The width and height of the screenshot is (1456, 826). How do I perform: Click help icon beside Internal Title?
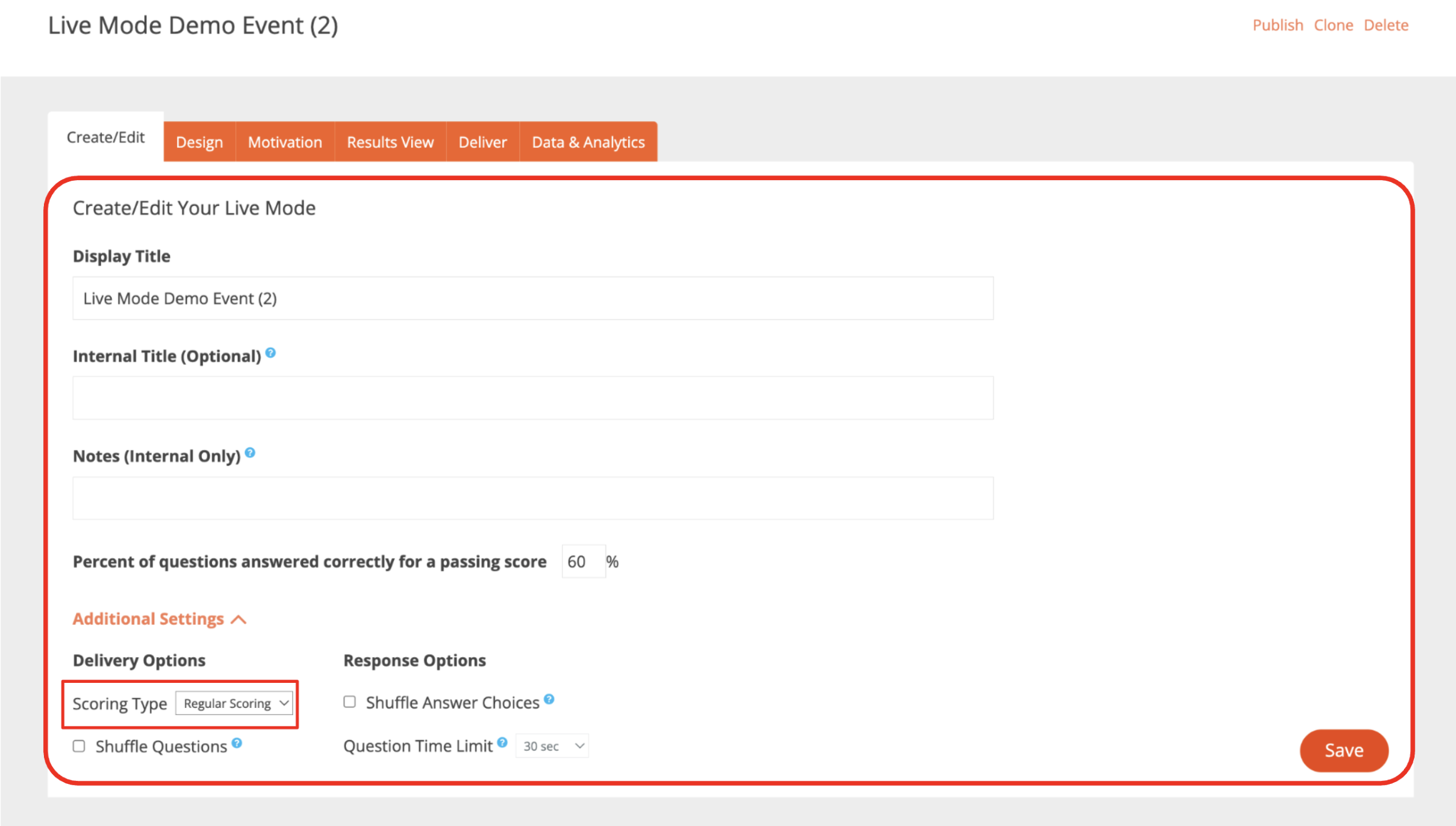coord(270,353)
